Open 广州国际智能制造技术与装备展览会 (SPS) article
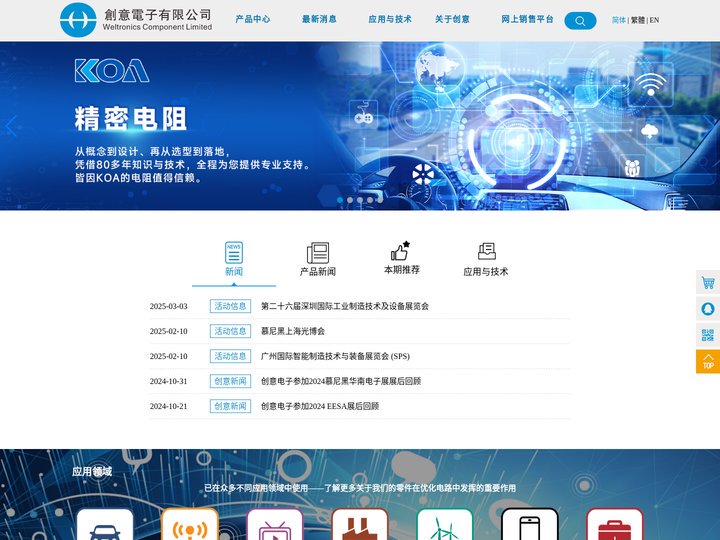The width and height of the screenshot is (720, 540). [335, 356]
